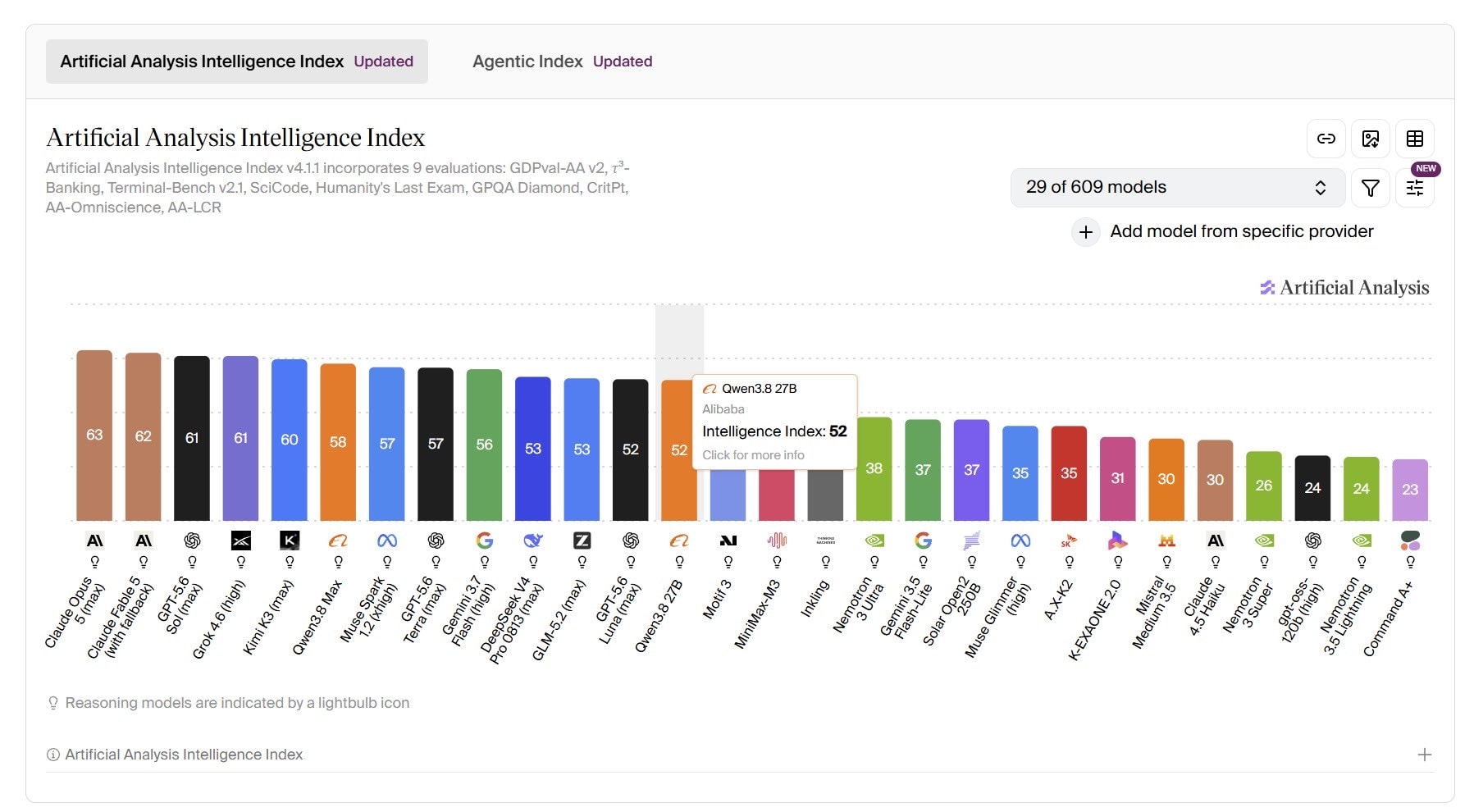
Task: Open the 29 of 609 models dropdown
Action: click(1177, 187)
